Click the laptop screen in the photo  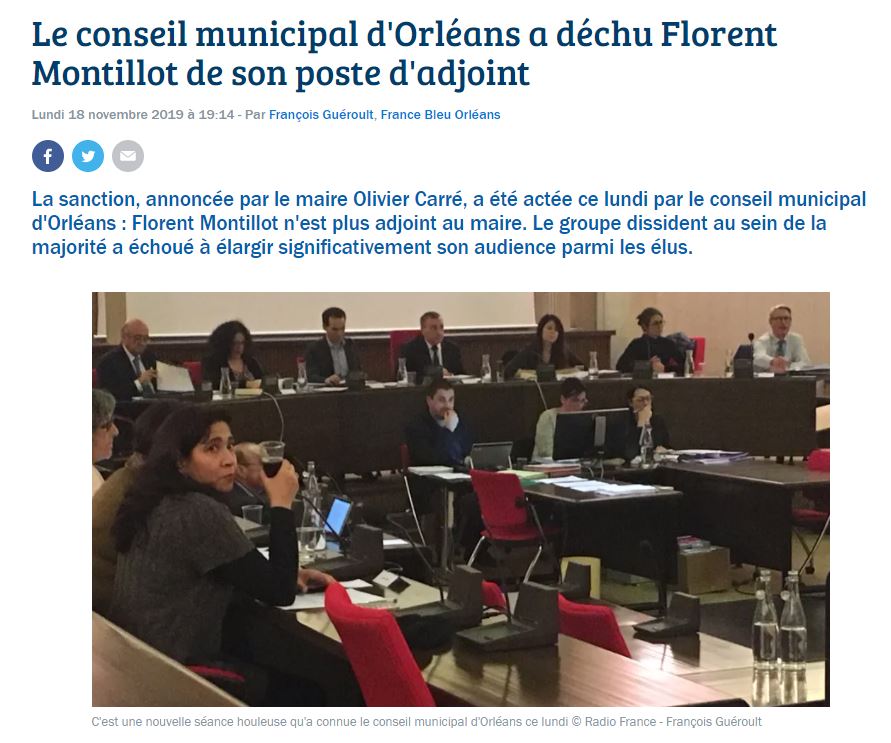pyautogui.click(x=338, y=516)
